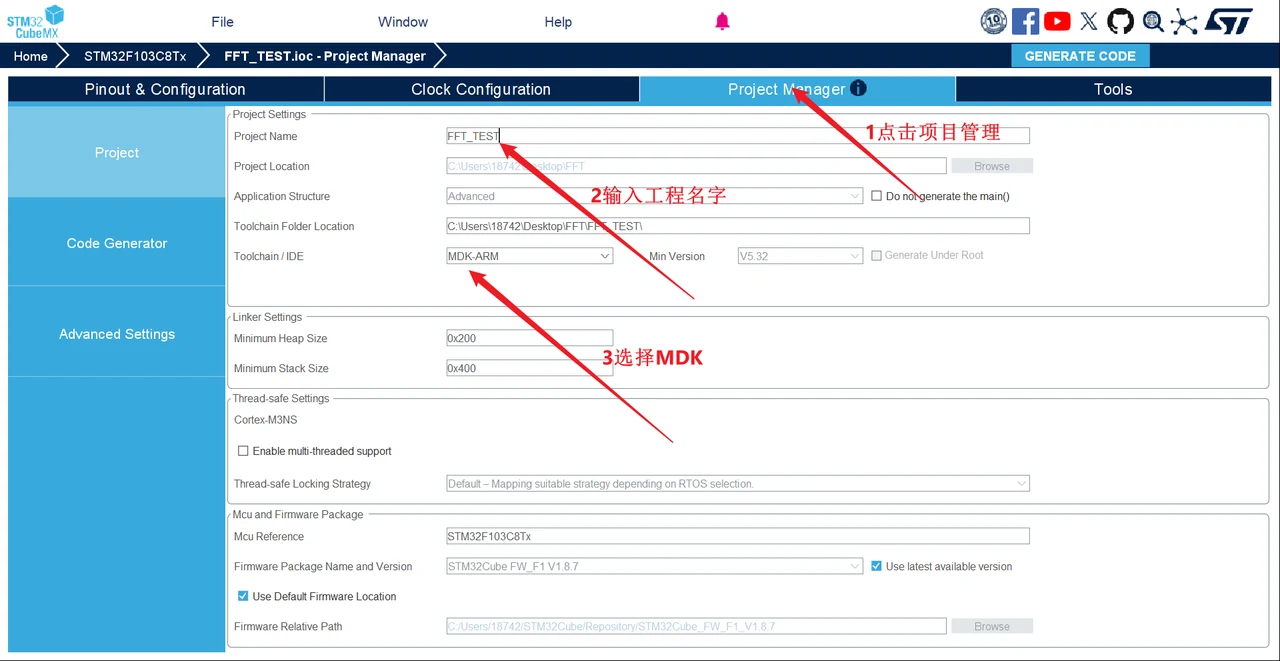Open the Toolchain / IDE dropdown
Image resolution: width=1280 pixels, height=661 pixels.
(529, 256)
